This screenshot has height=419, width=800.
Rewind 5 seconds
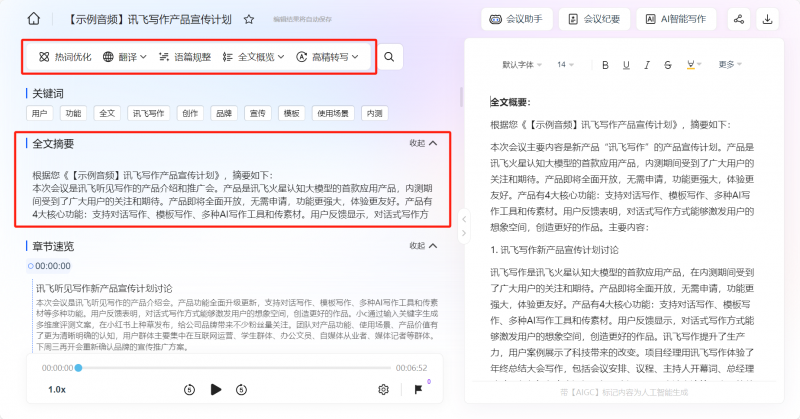click(x=189, y=390)
